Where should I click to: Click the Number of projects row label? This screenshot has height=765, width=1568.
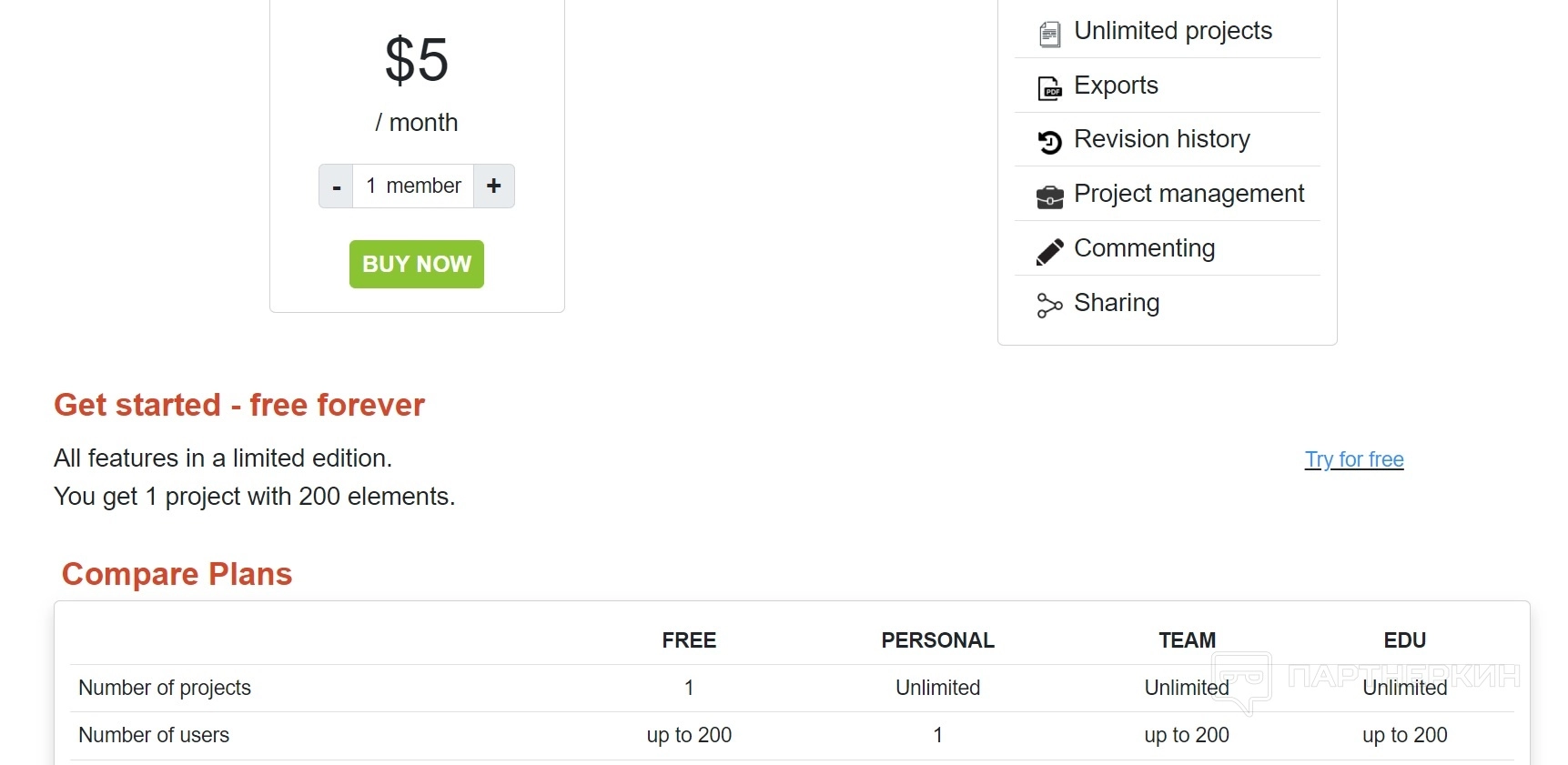point(165,688)
